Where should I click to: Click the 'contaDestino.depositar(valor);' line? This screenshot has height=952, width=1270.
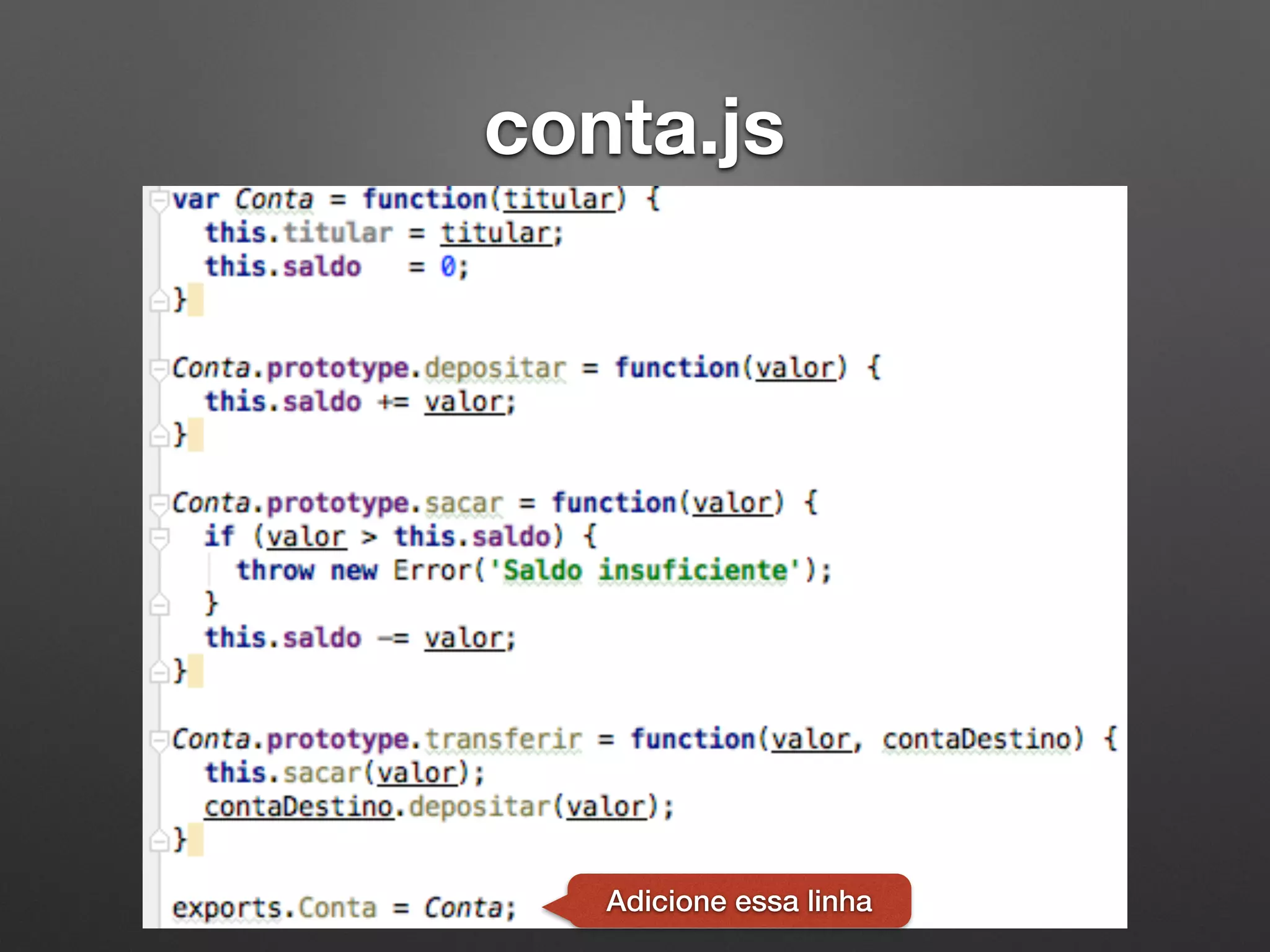click(439, 807)
